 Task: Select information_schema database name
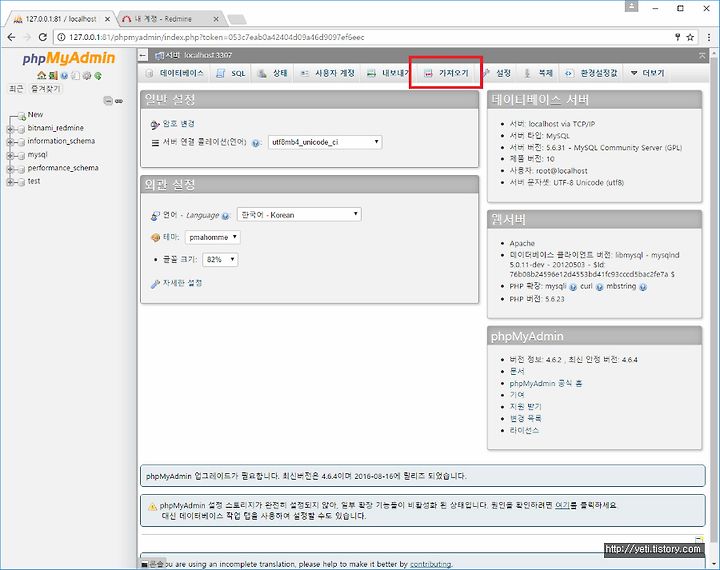pyautogui.click(x=61, y=141)
